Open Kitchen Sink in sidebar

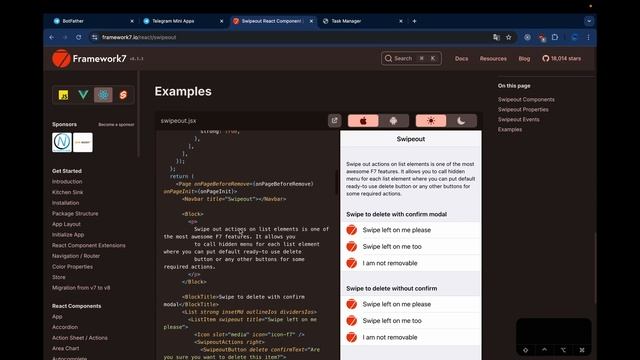pos(67,192)
